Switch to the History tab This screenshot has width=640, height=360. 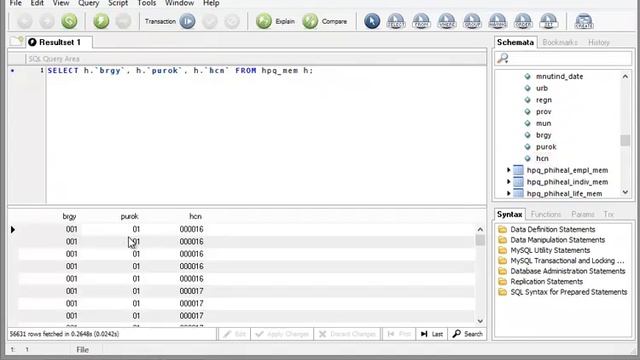(599, 42)
